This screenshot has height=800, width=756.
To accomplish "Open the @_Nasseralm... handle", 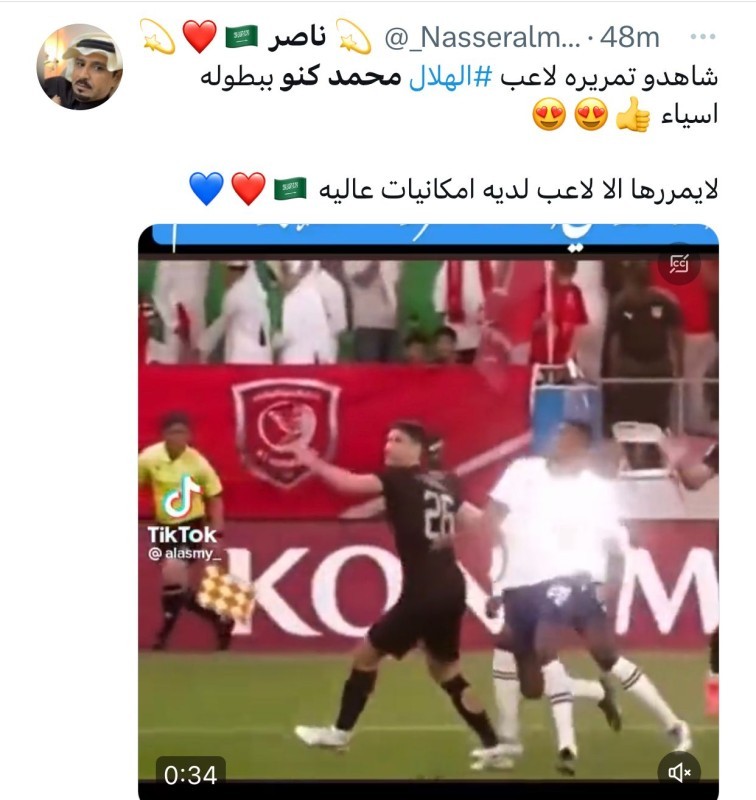I will (x=483, y=37).
